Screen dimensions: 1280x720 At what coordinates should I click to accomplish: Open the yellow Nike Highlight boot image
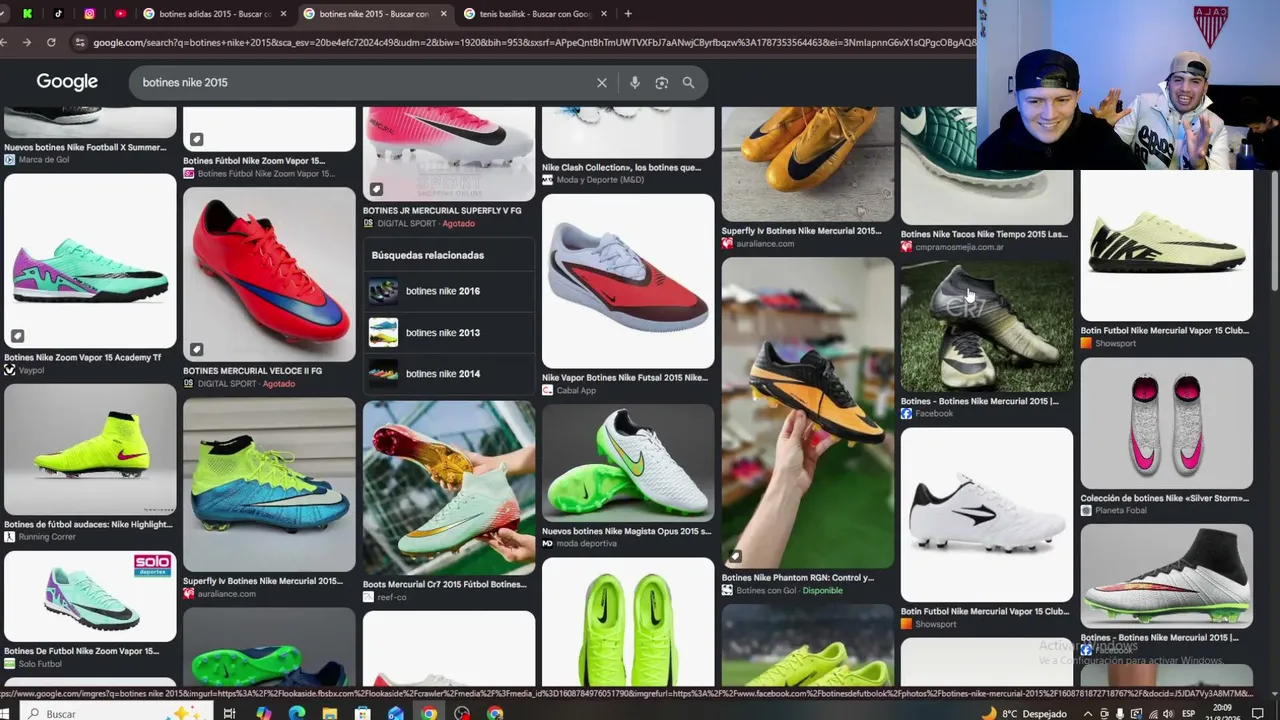(x=90, y=450)
